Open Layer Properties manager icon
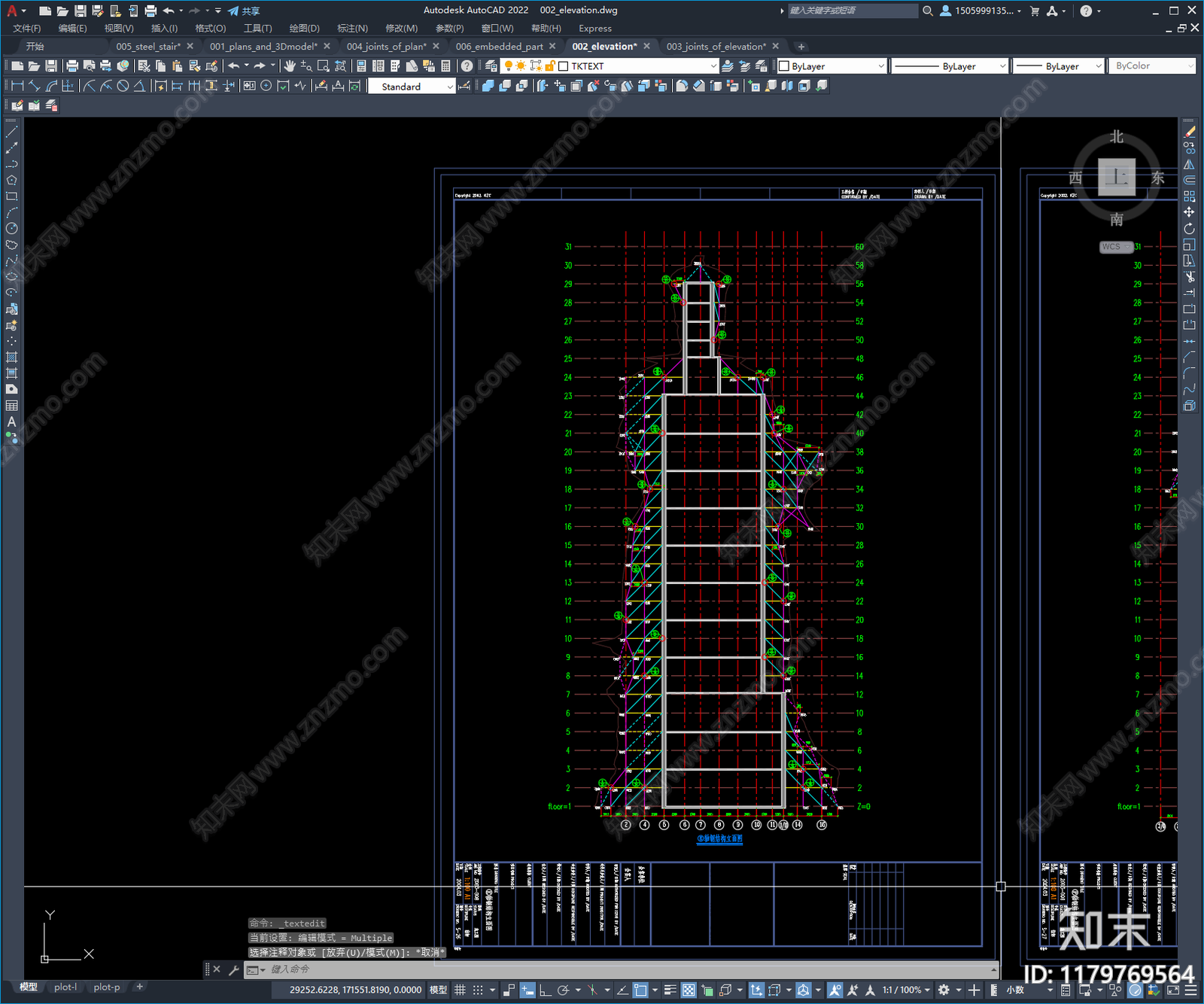Screen dimensions: 1204x1004 coord(491,66)
